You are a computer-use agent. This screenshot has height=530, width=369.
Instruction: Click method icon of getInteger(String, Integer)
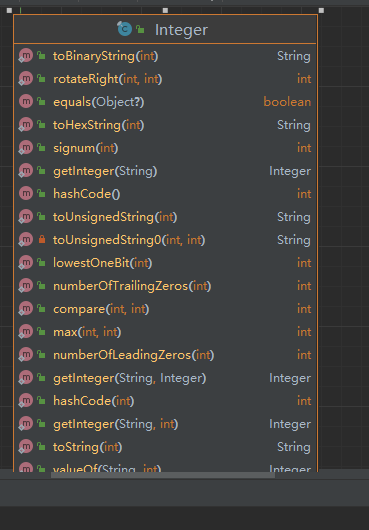tap(26, 377)
